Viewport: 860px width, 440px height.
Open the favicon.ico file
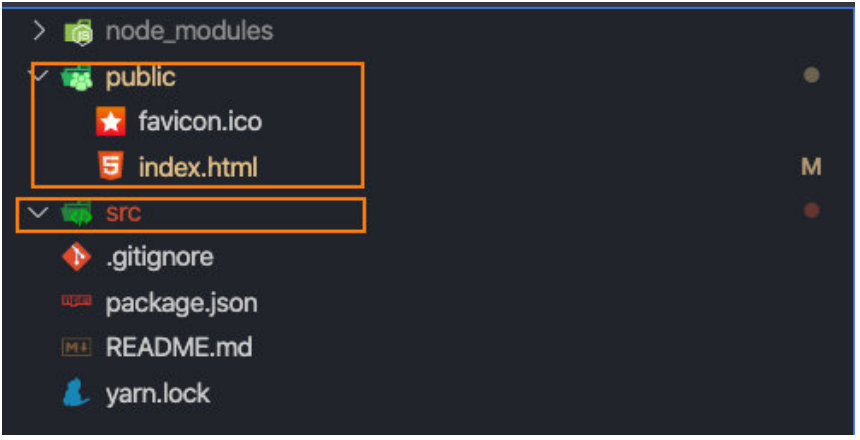point(200,122)
